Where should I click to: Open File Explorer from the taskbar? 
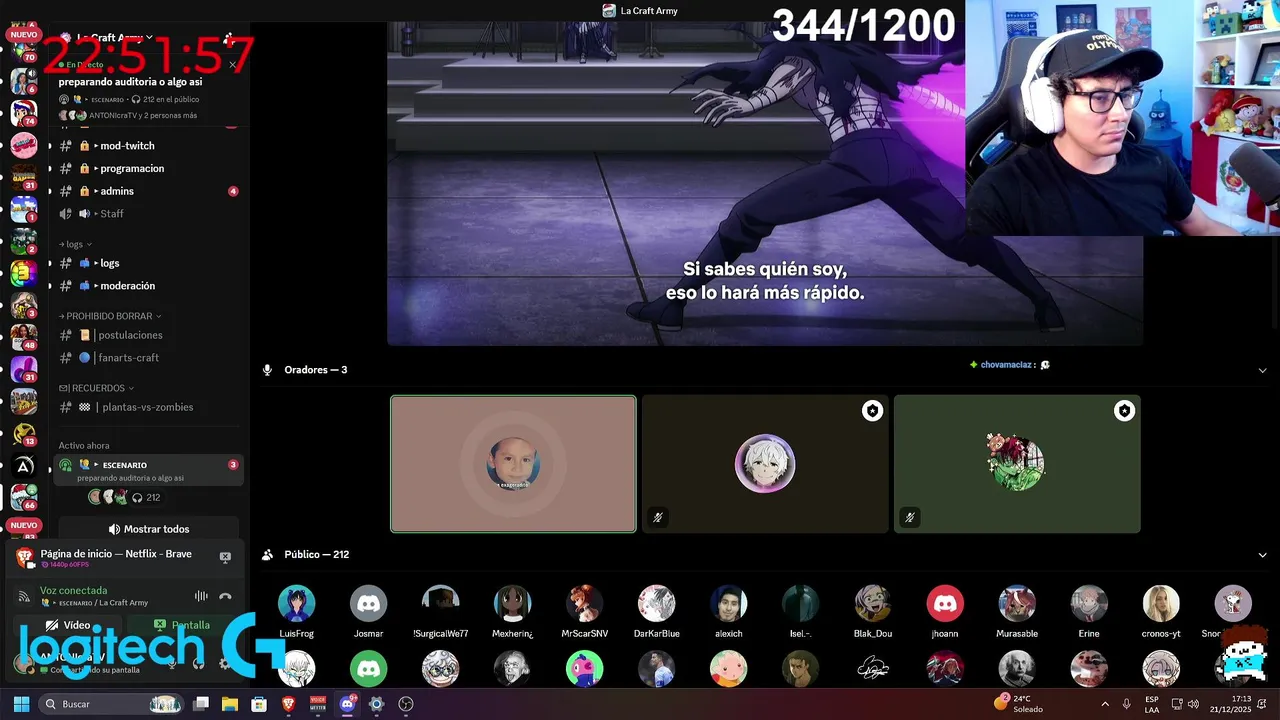pyautogui.click(x=230, y=704)
